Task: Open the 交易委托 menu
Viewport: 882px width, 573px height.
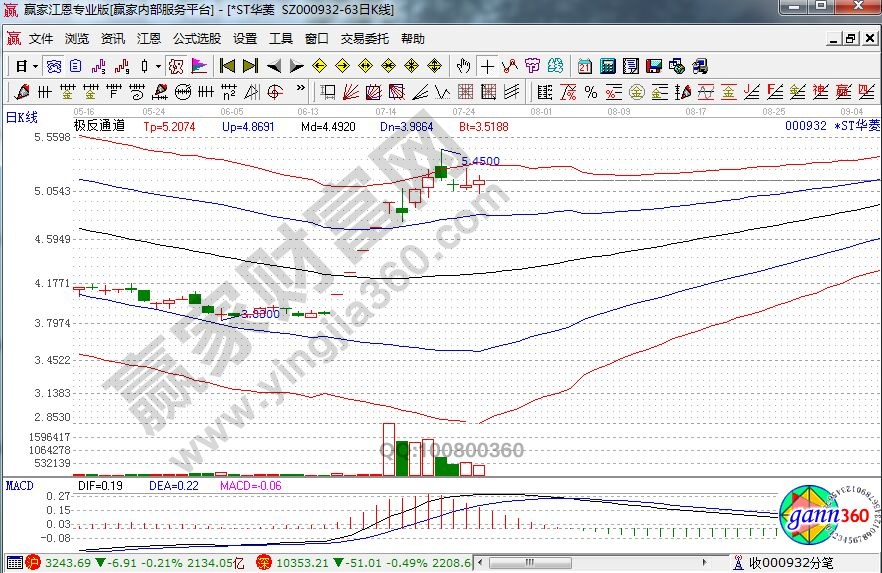Action: coord(364,39)
